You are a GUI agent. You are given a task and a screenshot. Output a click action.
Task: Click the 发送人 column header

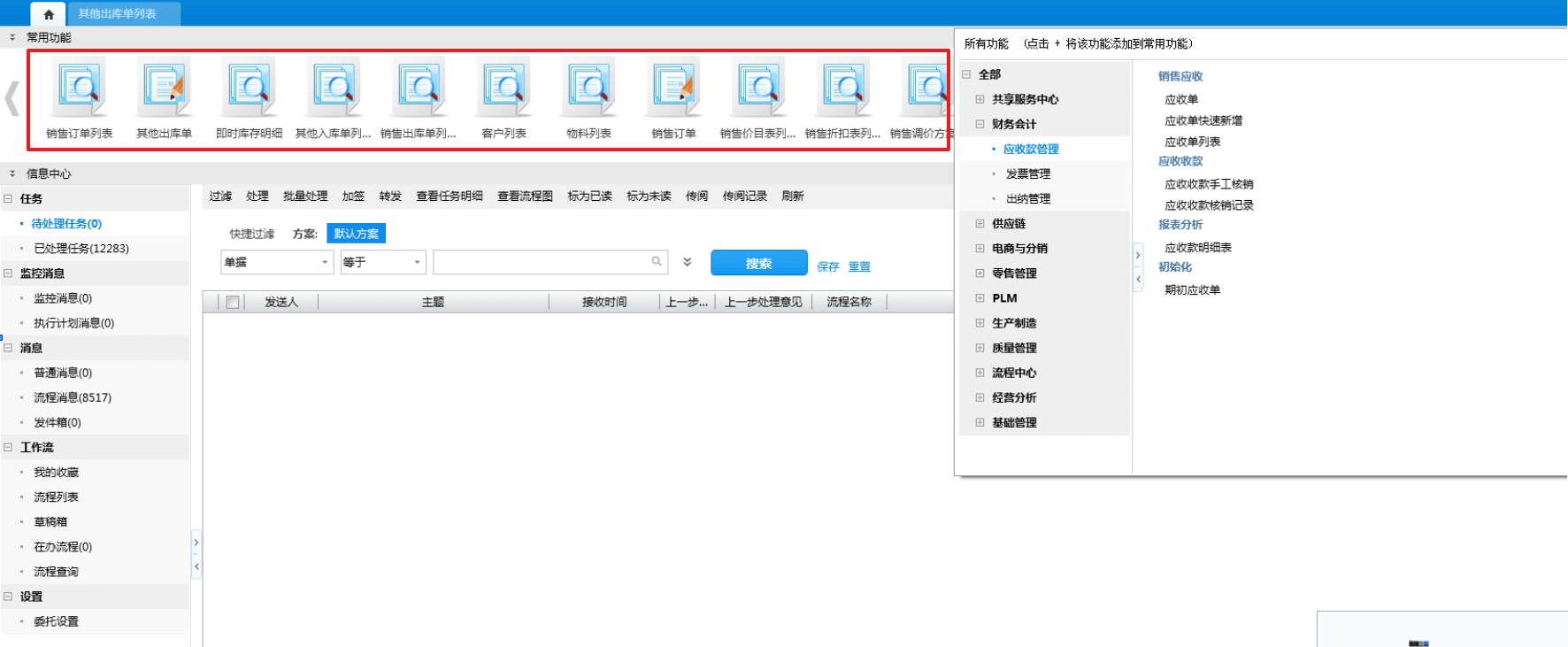[x=281, y=302]
